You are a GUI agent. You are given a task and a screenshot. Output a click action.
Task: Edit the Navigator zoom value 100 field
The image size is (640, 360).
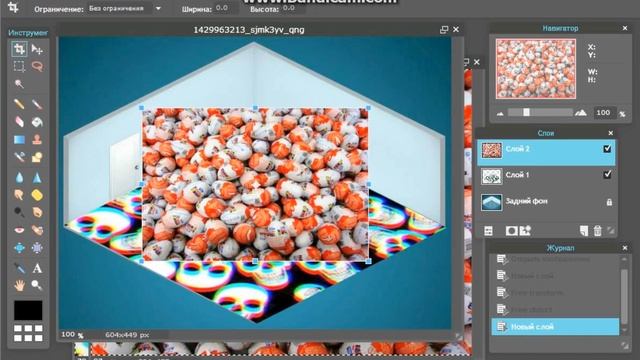(x=603, y=113)
